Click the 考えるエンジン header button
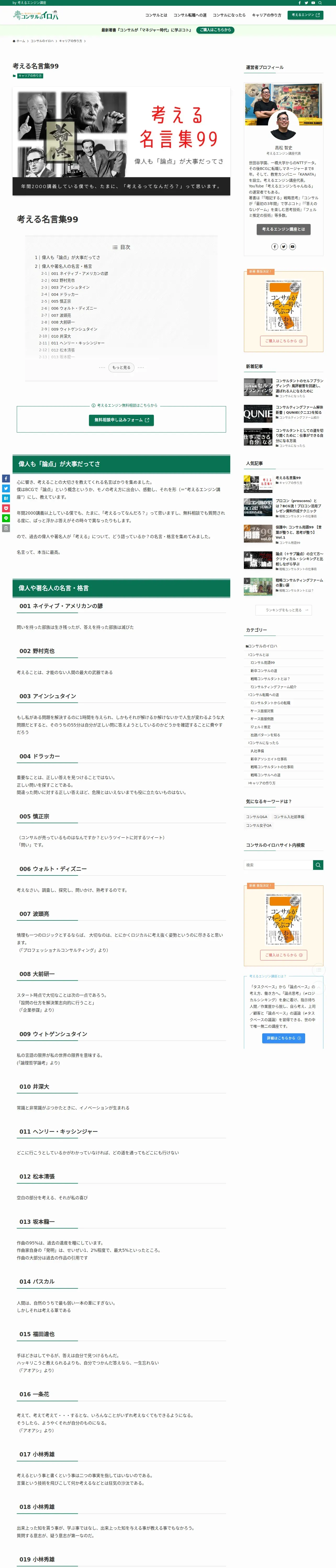 (305, 15)
